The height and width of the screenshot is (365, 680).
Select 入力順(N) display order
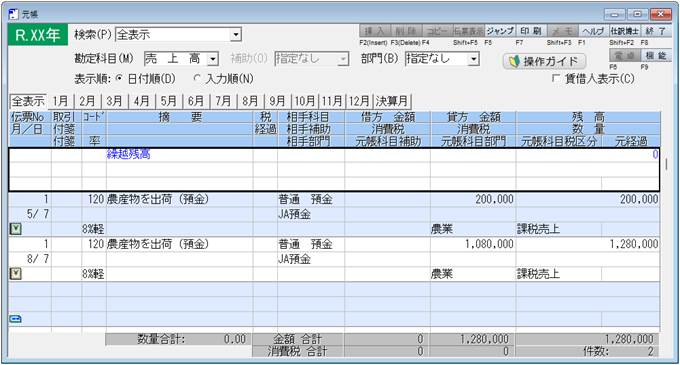[223, 79]
